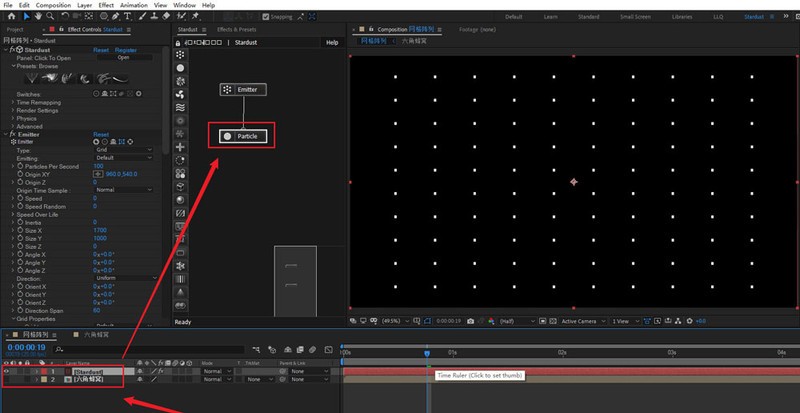This screenshot has height=413, width=800.
Task: Click the timeline playhead on the time ruler
Action: 427,352
